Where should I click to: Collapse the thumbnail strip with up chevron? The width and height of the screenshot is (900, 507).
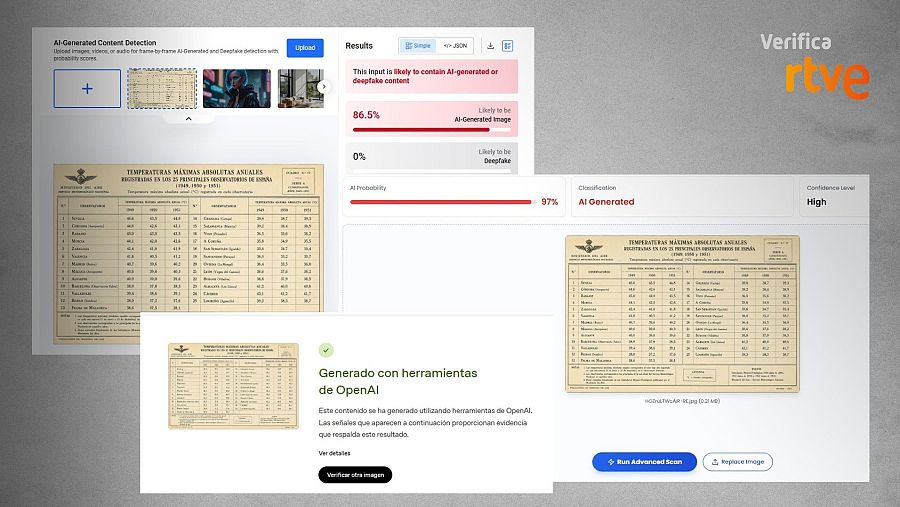point(188,118)
